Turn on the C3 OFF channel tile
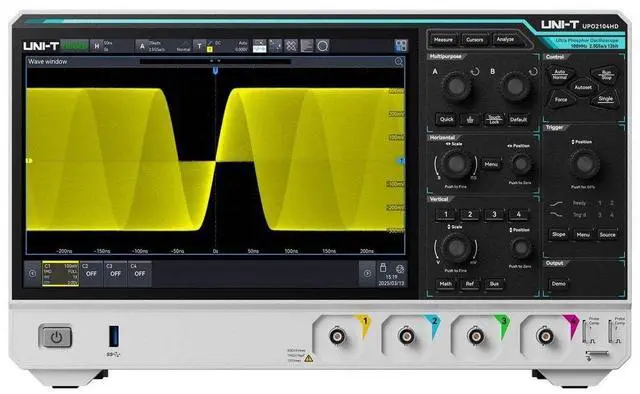The height and width of the screenshot is (394, 640). point(115,274)
